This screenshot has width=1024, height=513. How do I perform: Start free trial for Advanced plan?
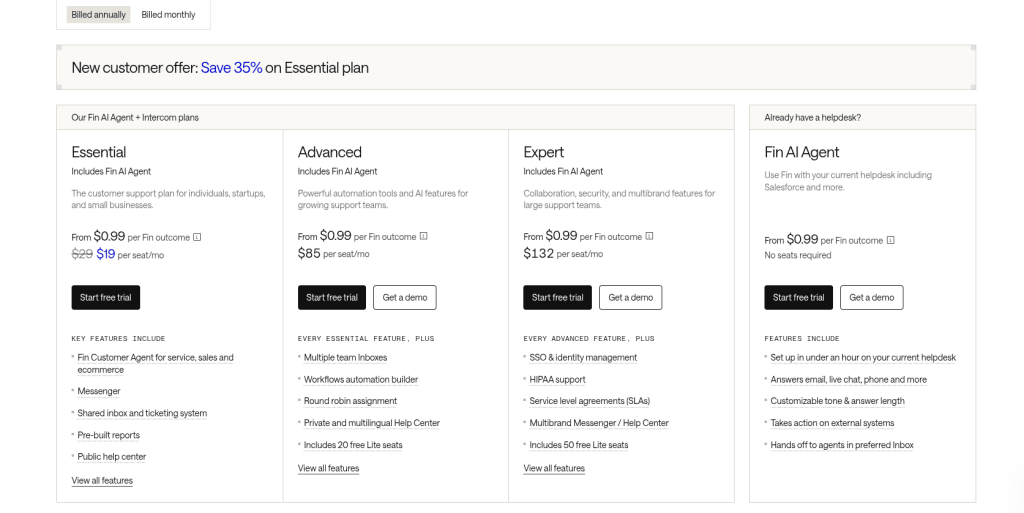pos(332,298)
